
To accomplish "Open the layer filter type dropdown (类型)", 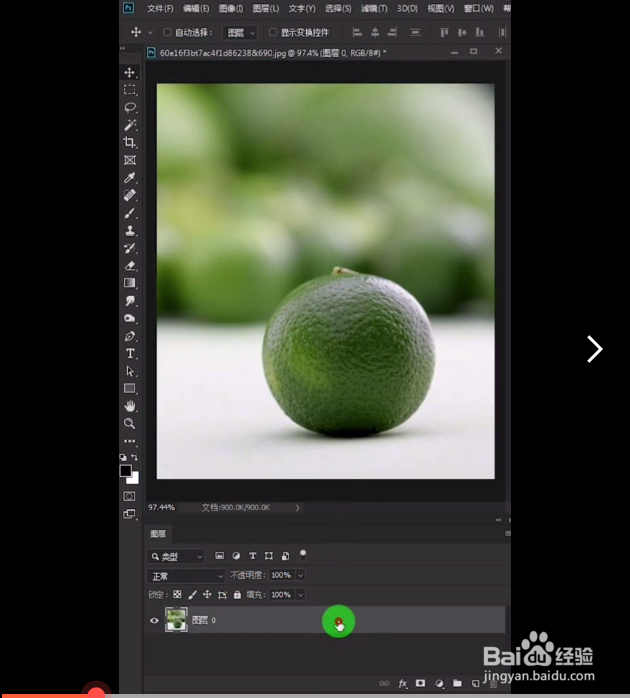I will (175, 556).
